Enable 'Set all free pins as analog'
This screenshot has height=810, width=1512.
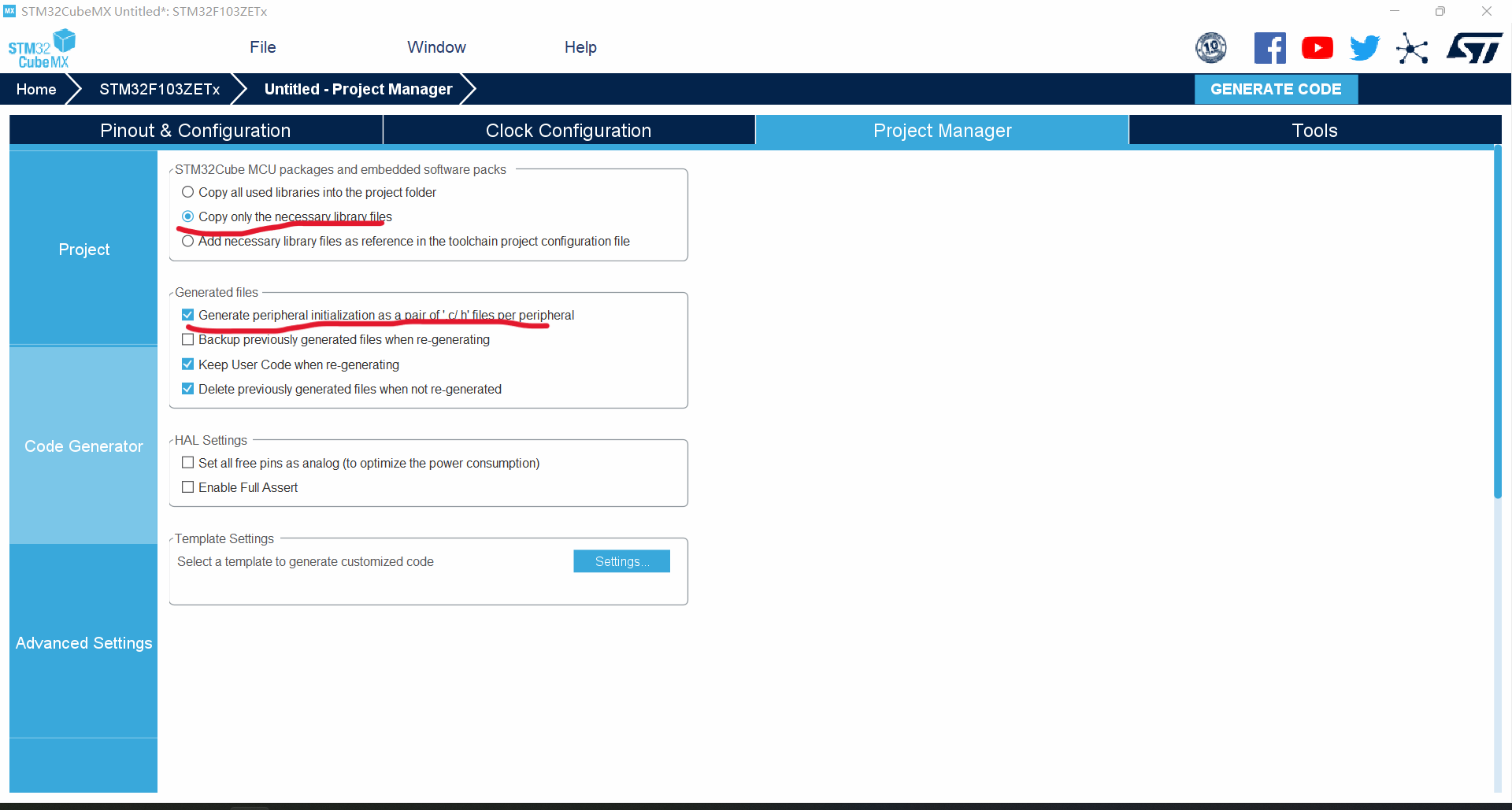coord(187,463)
